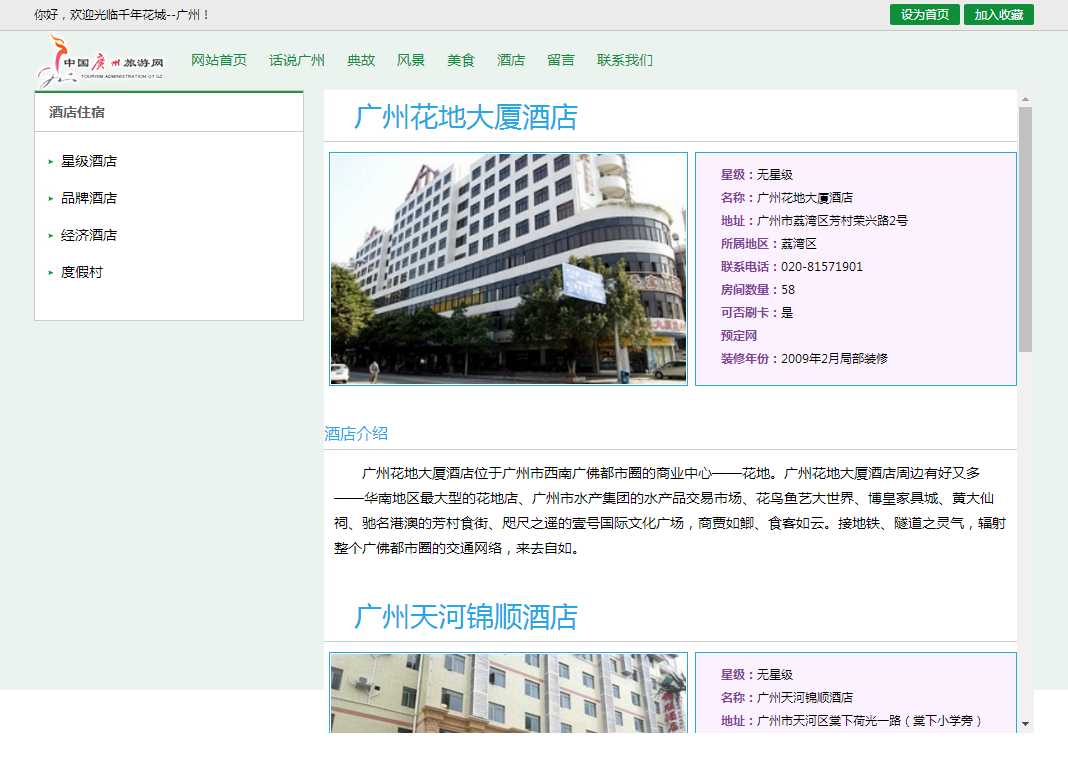This screenshot has width=1068, height=783.
Task: Open the 网站首页 menu item
Action: (x=219, y=60)
